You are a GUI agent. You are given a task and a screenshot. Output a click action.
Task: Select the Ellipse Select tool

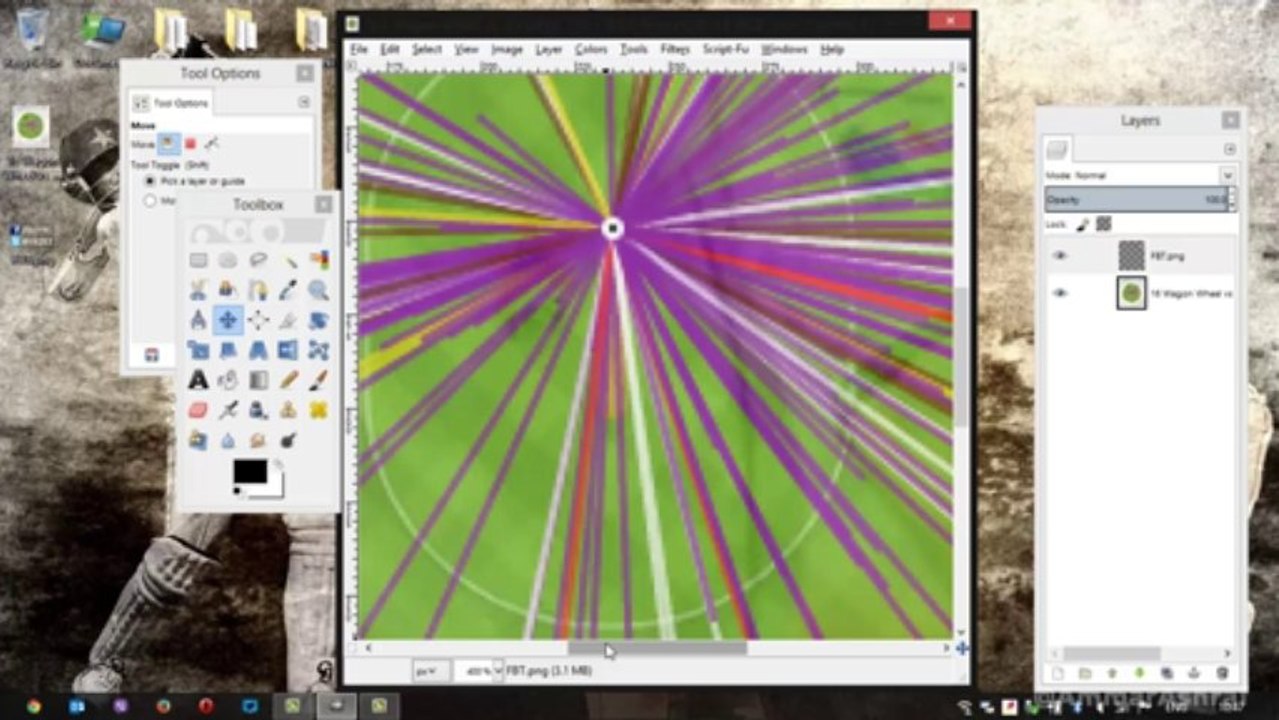coord(228,260)
